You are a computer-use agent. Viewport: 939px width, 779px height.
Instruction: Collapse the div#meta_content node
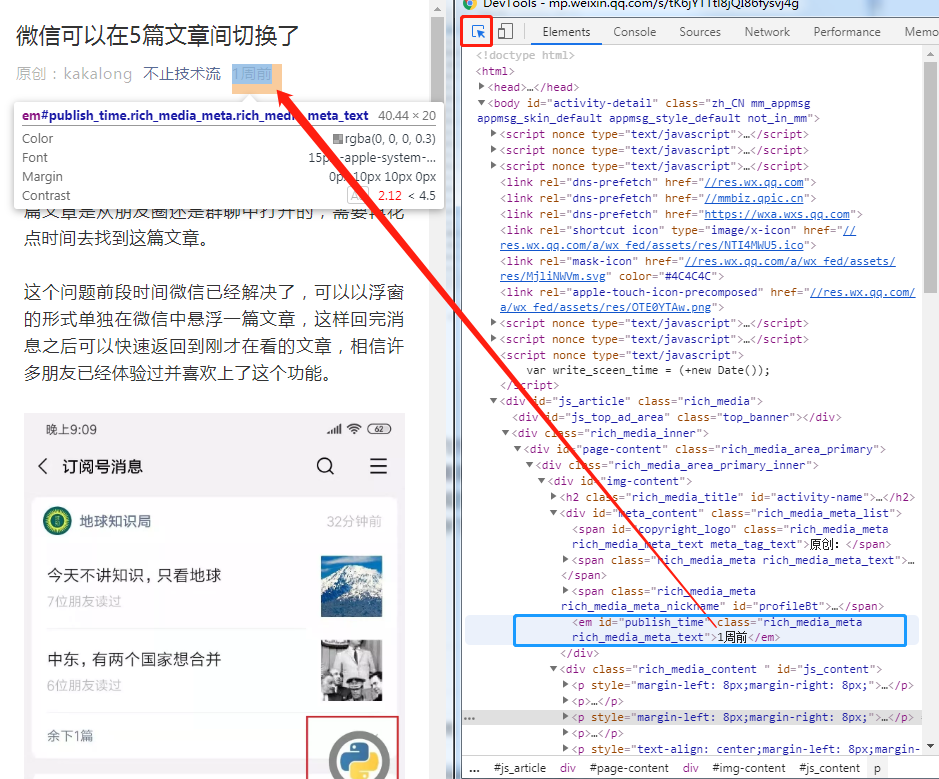pos(553,513)
